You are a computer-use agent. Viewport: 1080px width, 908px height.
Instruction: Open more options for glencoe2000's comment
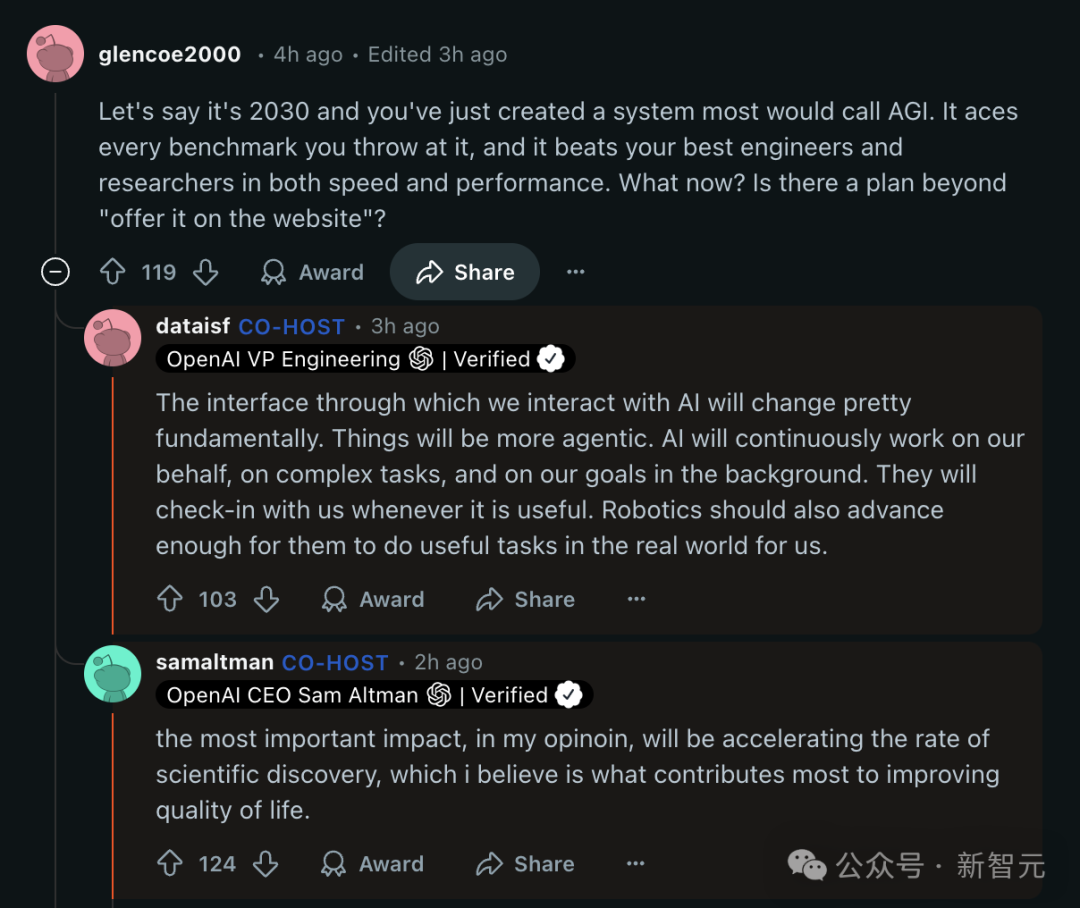coord(575,272)
